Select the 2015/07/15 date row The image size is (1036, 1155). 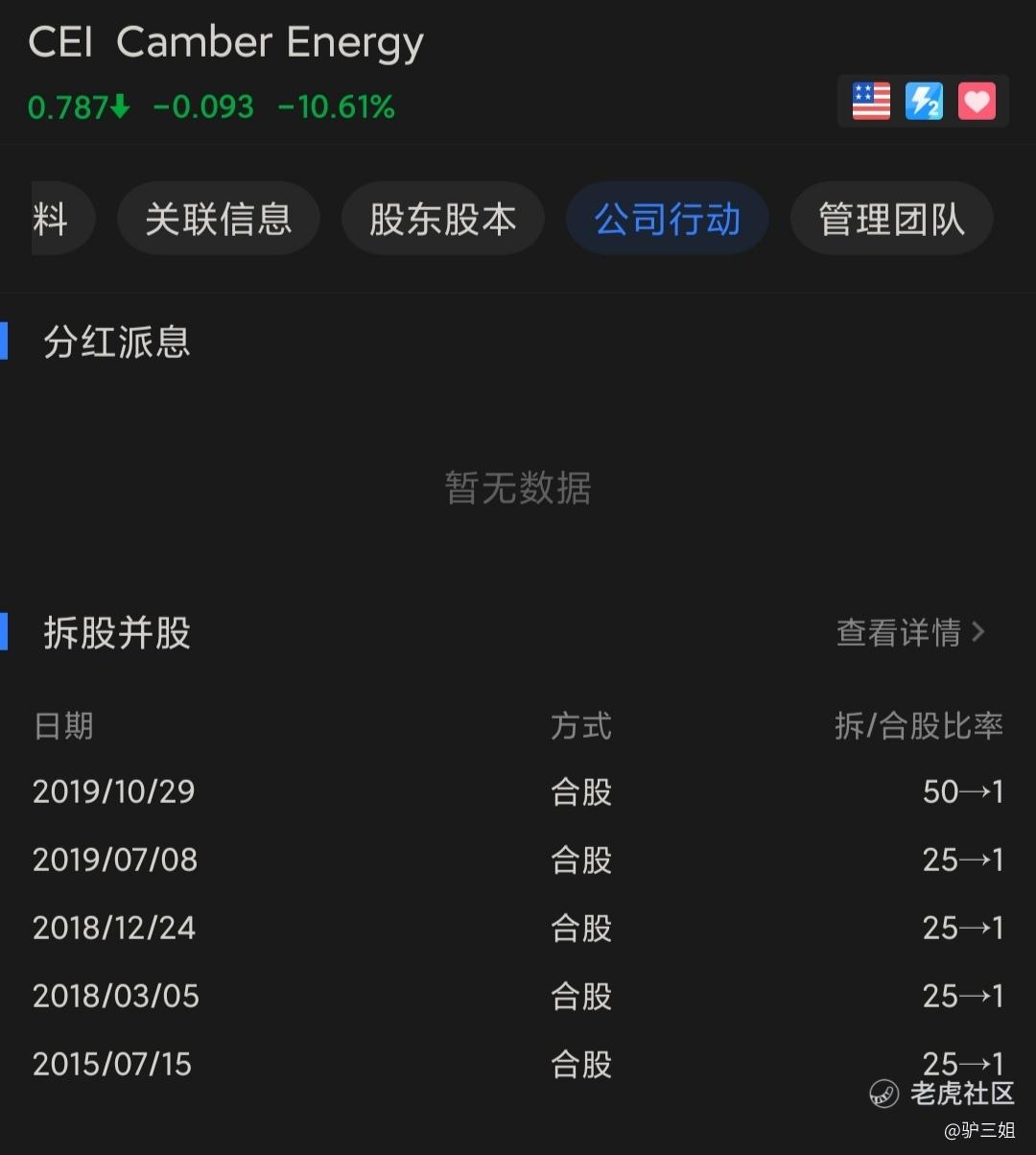pos(518,1064)
